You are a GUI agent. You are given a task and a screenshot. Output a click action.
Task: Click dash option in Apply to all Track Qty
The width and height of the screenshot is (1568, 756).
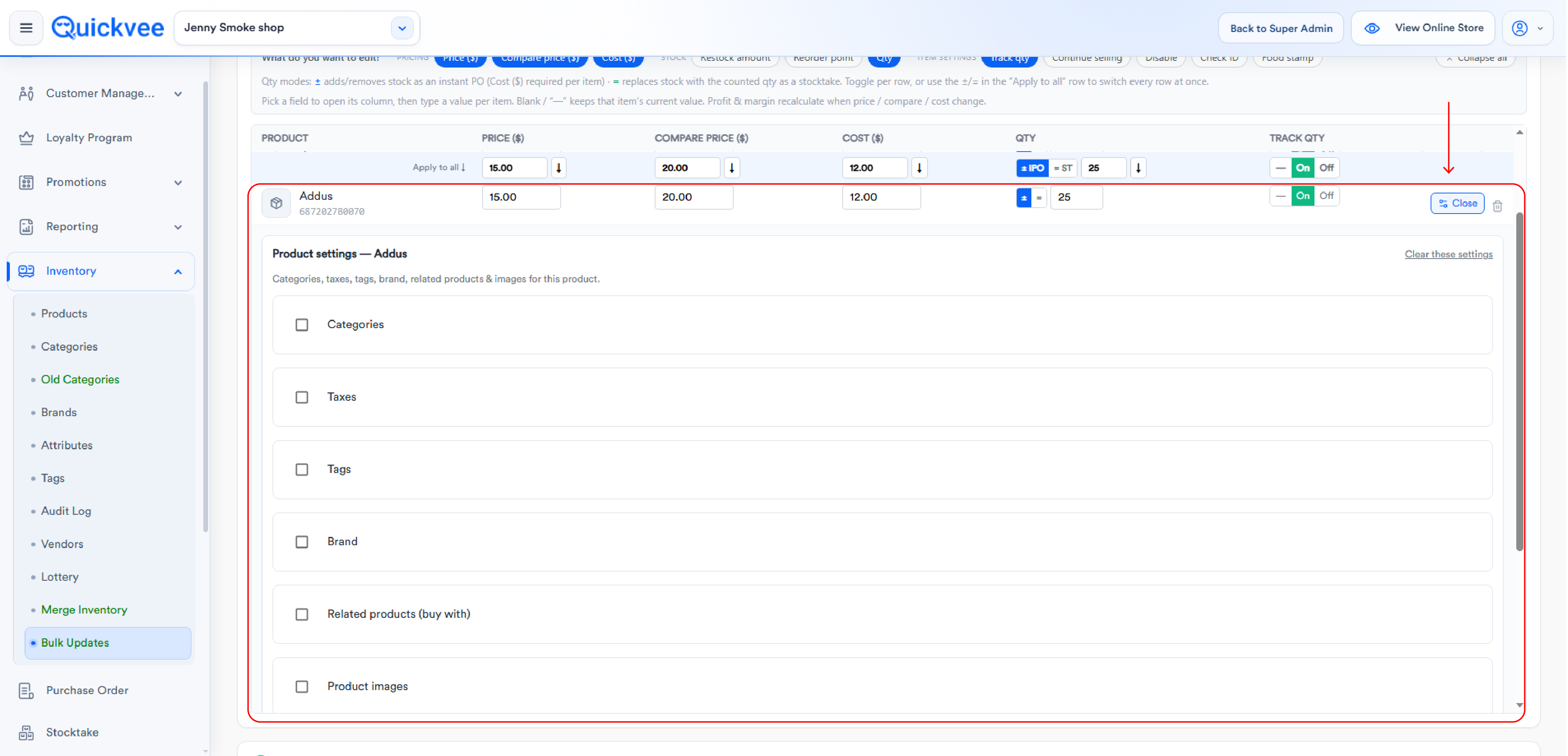tap(1281, 168)
